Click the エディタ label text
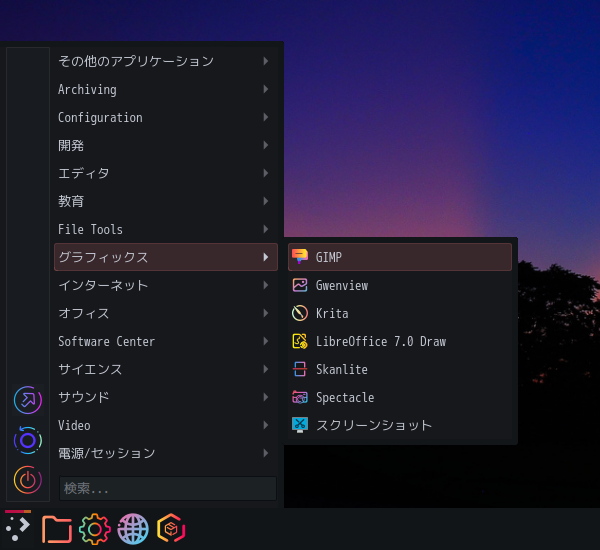This screenshot has height=550, width=600. (x=83, y=173)
